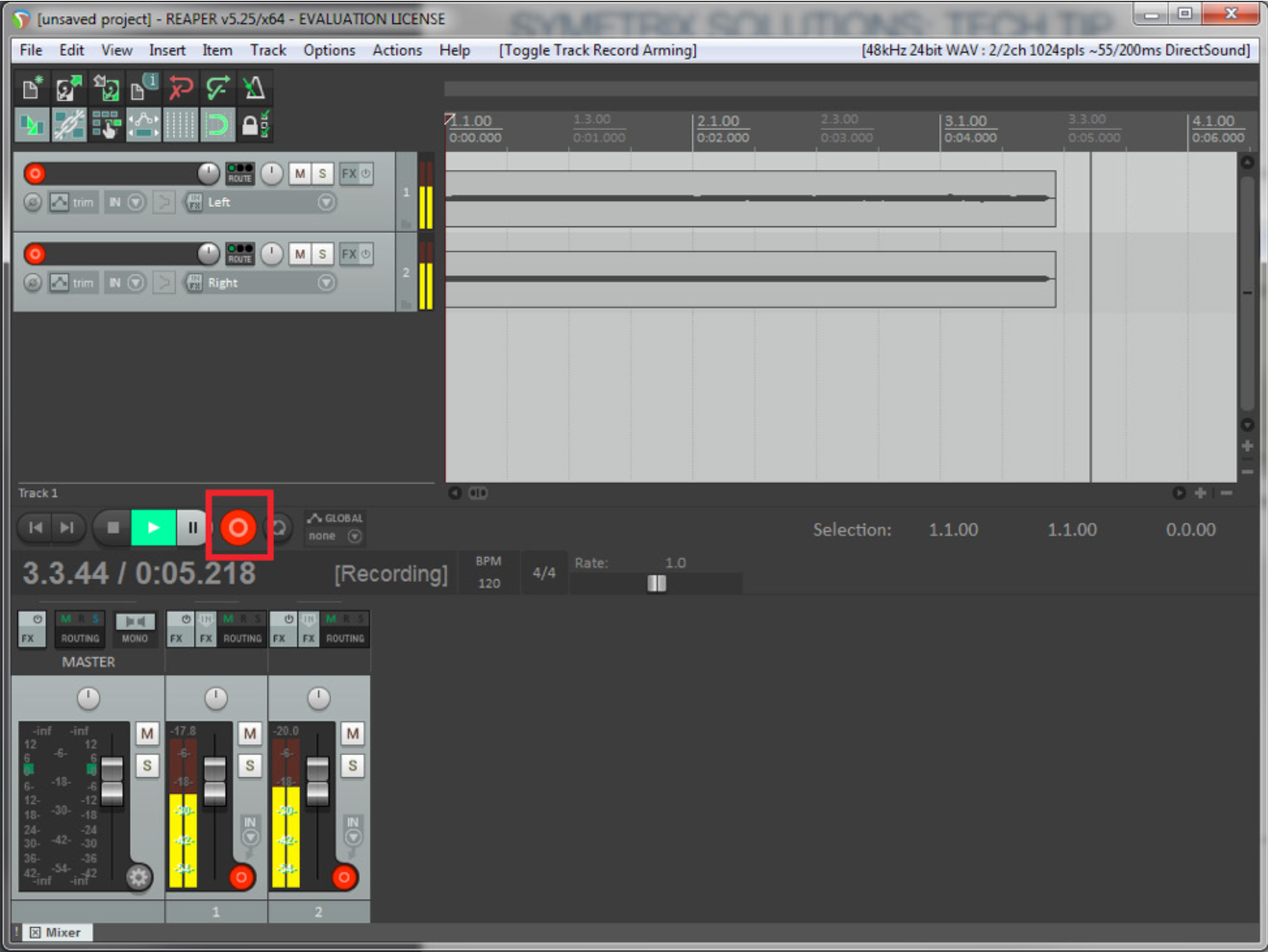Open the Actions menu
Screen dimensions: 1268x952
coord(397,50)
